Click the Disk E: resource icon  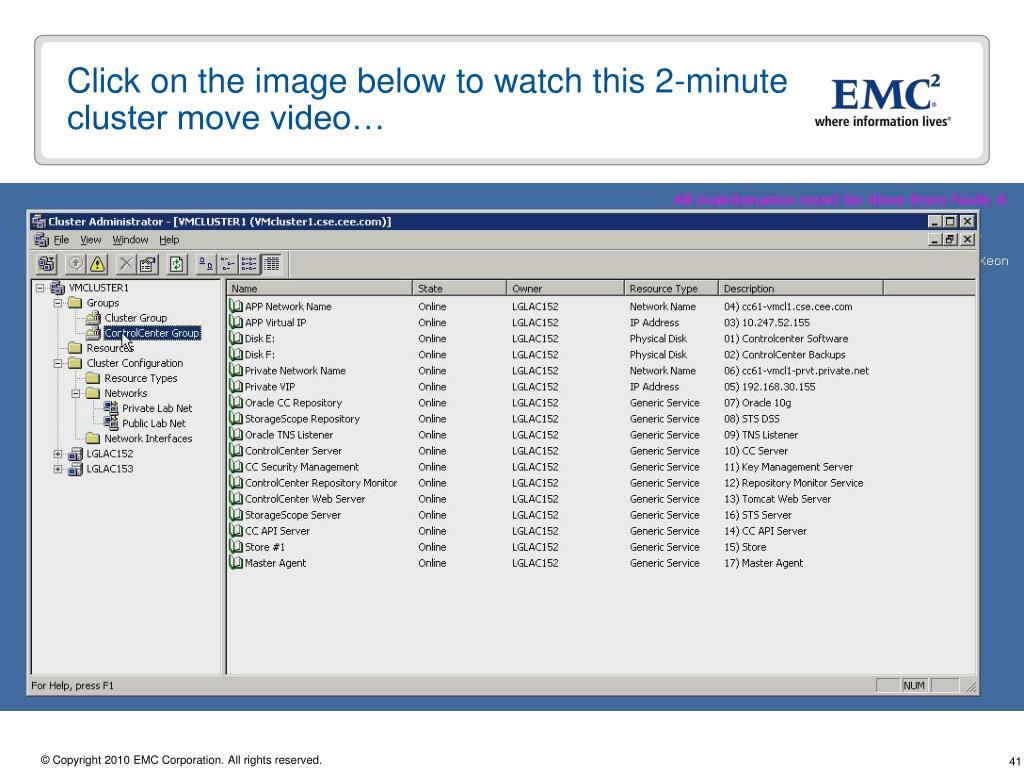point(236,338)
